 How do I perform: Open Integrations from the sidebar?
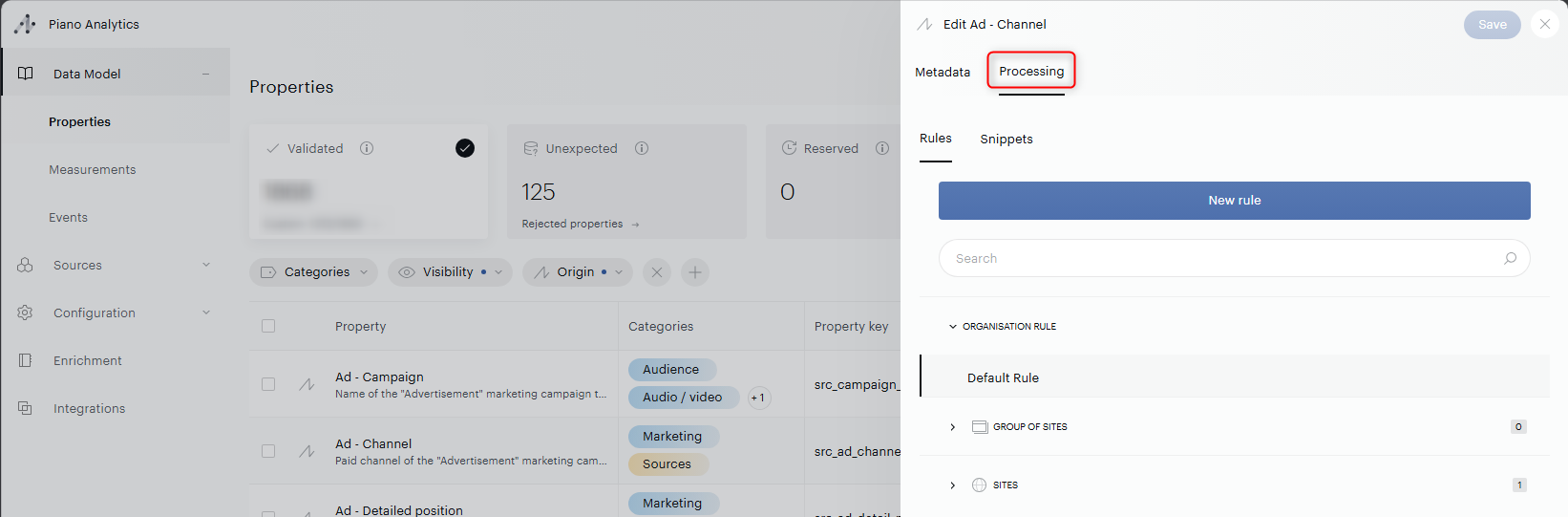pyautogui.click(x=89, y=408)
